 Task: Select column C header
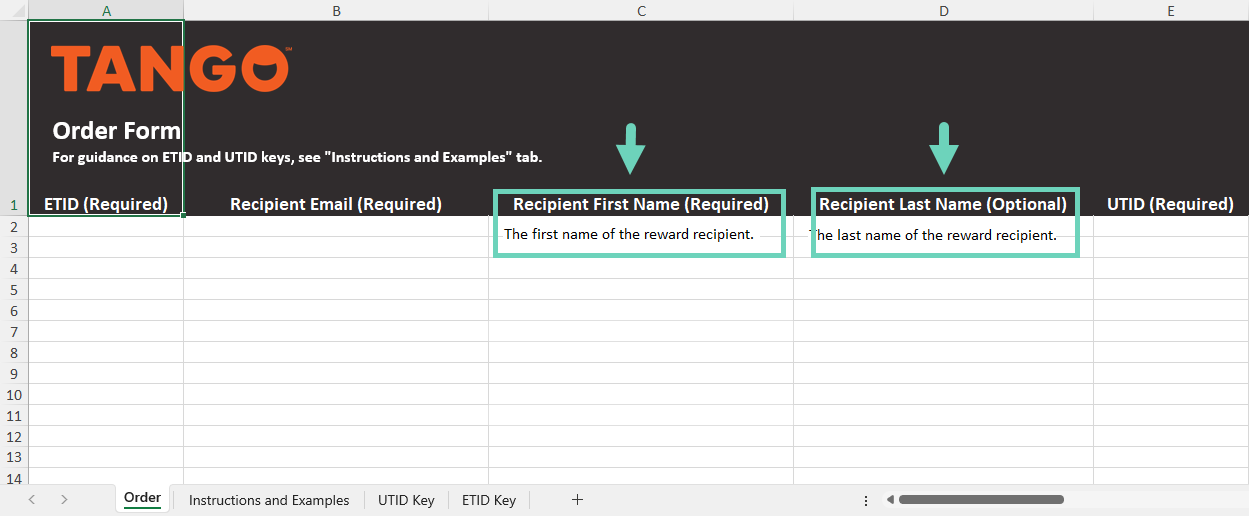[641, 10]
